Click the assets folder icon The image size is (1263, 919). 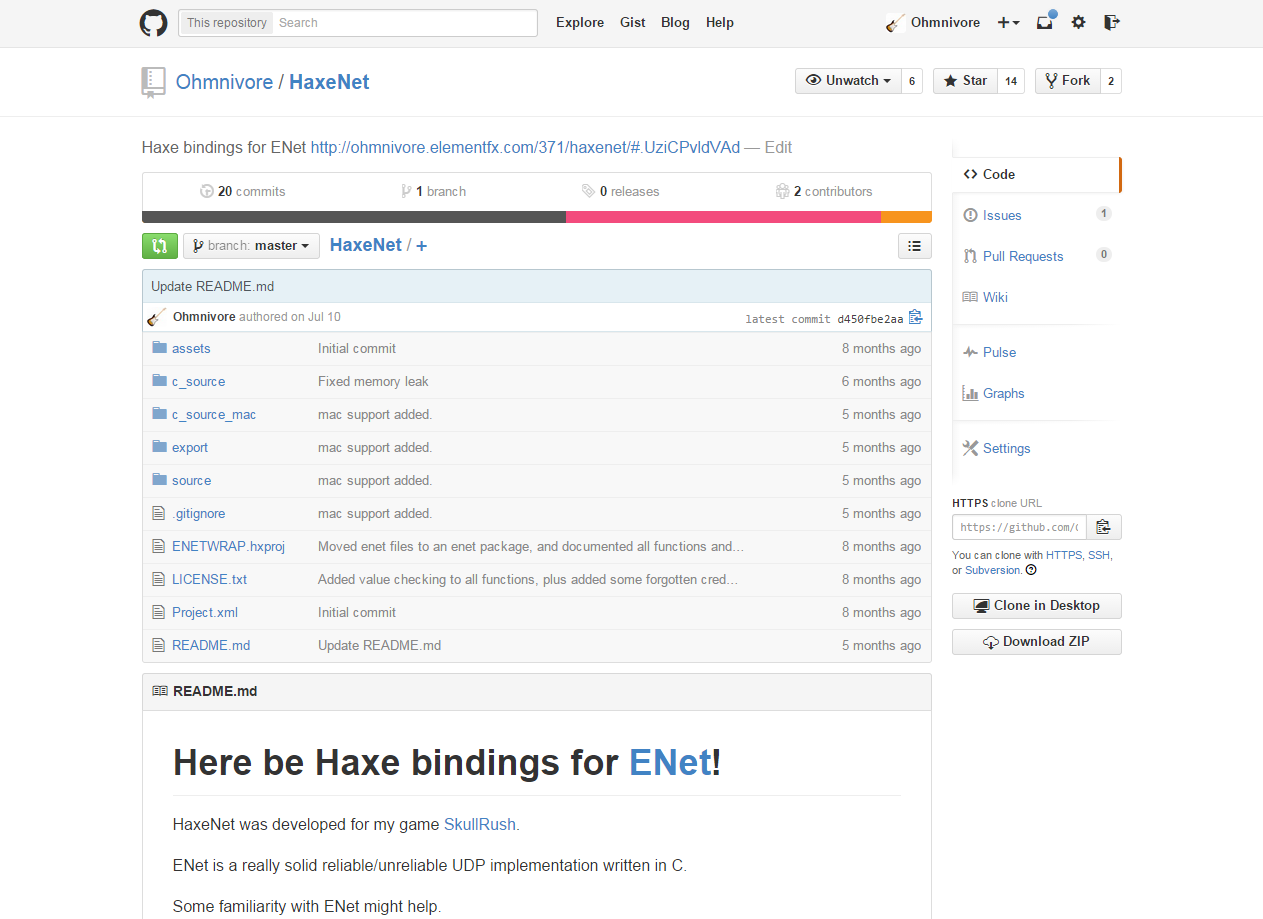pyautogui.click(x=159, y=348)
